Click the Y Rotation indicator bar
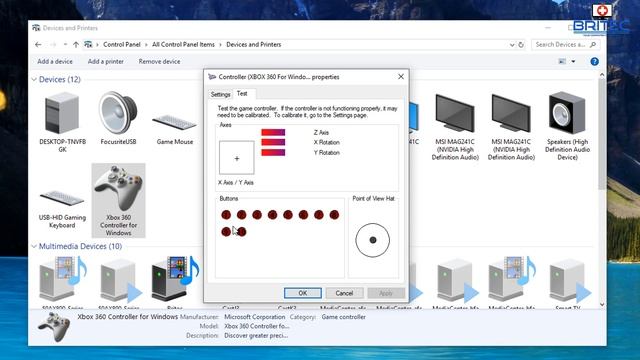Viewport: 640px width, 360px height. tap(273, 152)
